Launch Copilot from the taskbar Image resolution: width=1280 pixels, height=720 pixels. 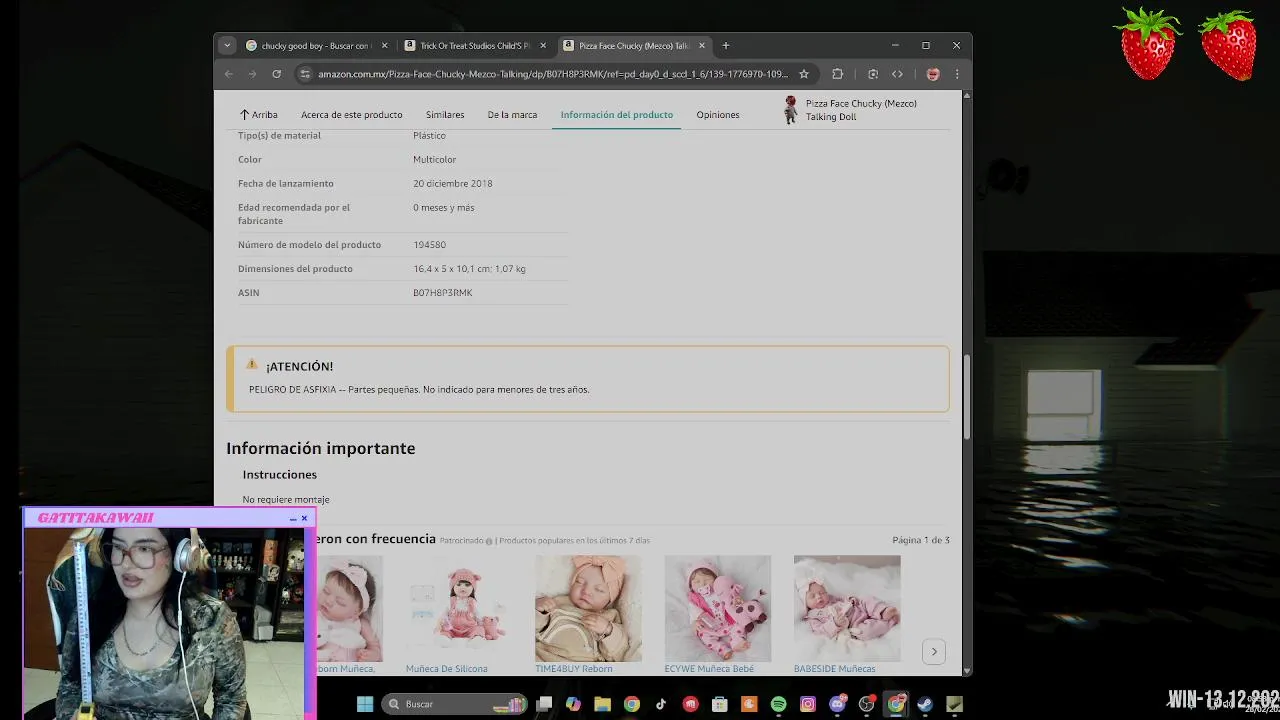click(573, 704)
